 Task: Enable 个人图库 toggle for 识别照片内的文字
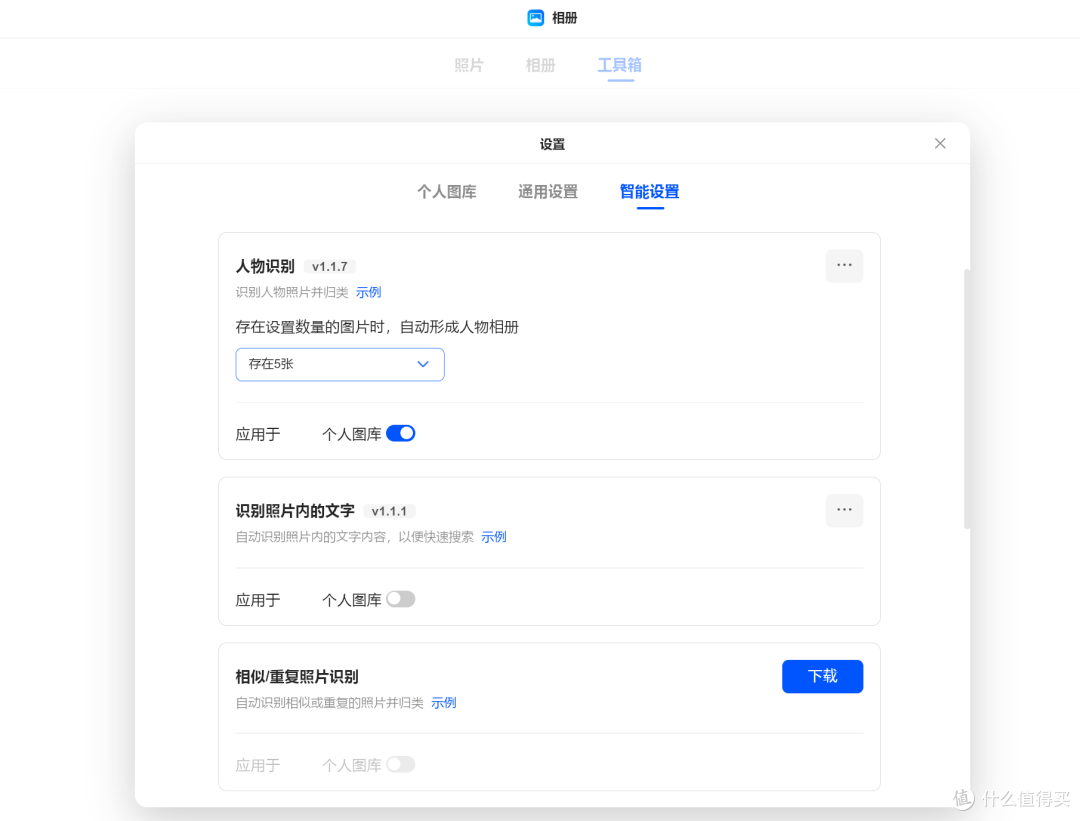click(x=400, y=599)
